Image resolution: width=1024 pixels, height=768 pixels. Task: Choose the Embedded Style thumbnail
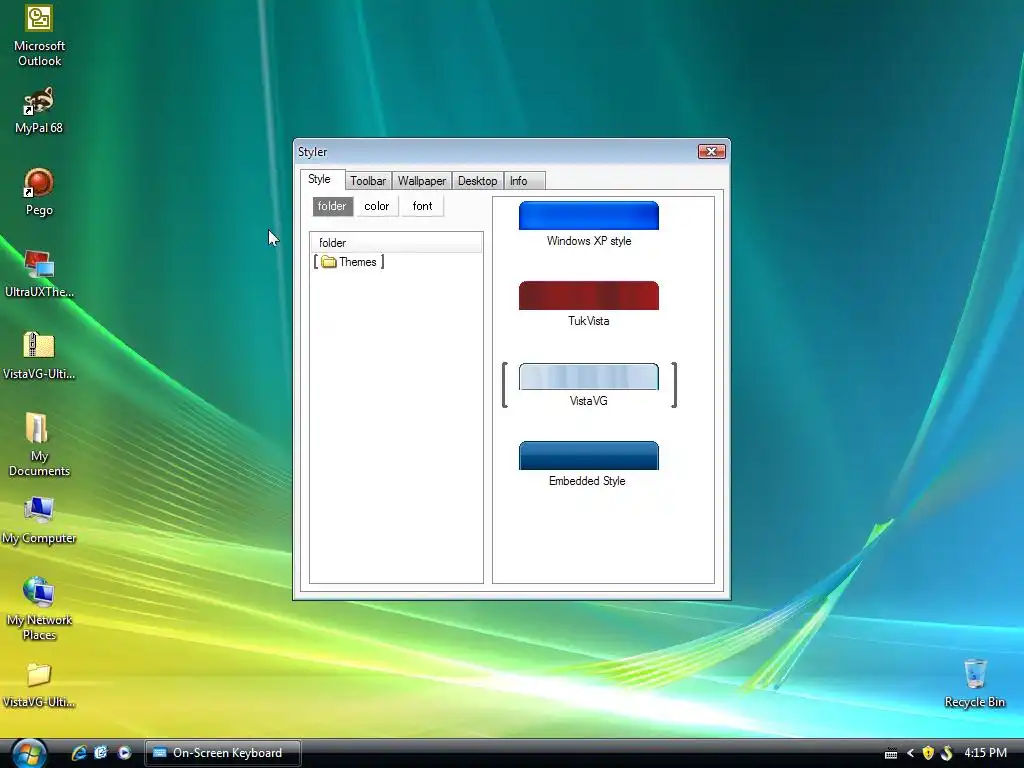pos(588,456)
